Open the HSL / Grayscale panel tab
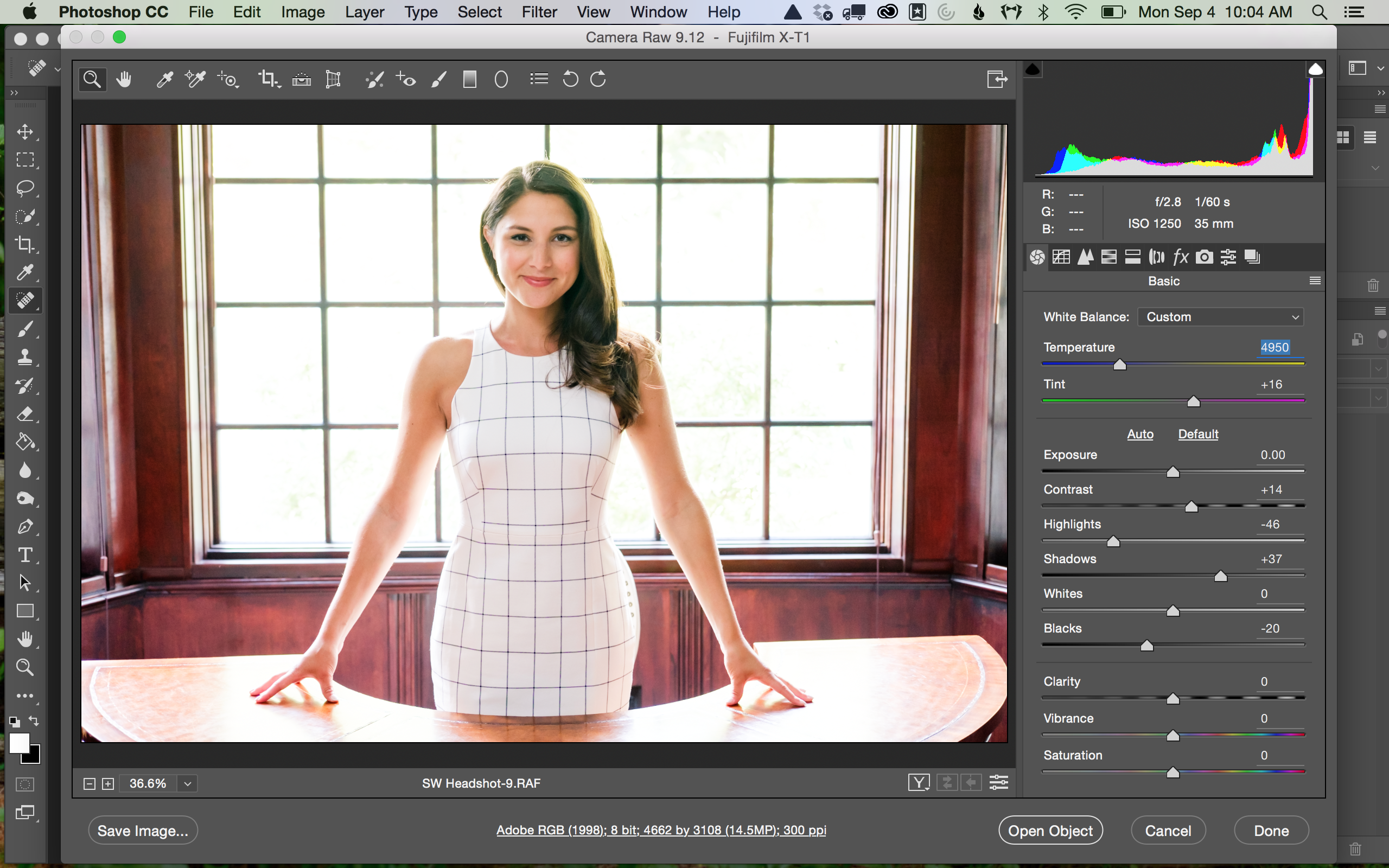 [x=1109, y=257]
